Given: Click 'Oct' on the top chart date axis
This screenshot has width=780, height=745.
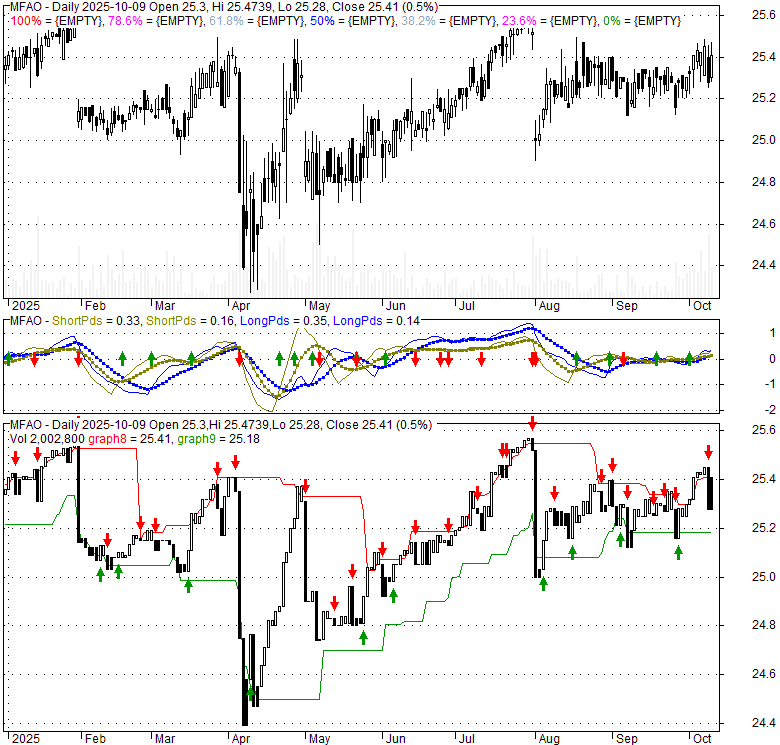Looking at the screenshot, I should tap(702, 306).
